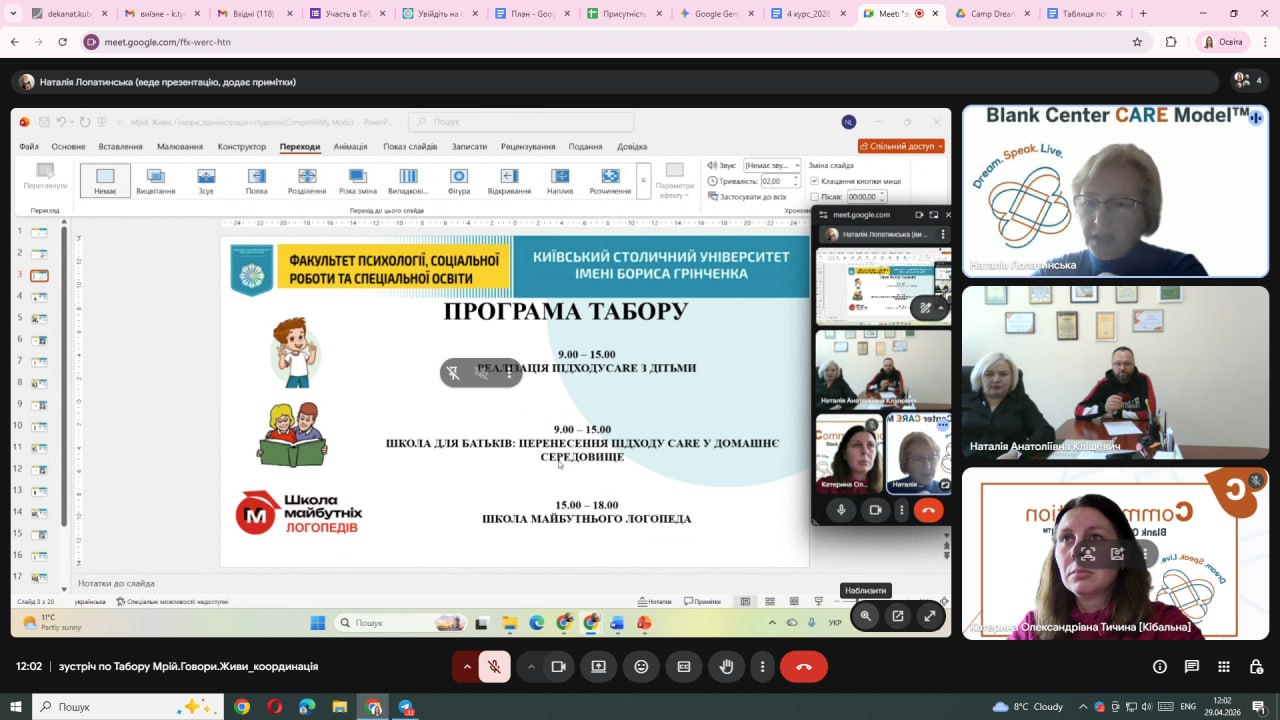Expand video settings chevron beside the camera
This screenshot has height=720, width=1280.
pos(531,667)
